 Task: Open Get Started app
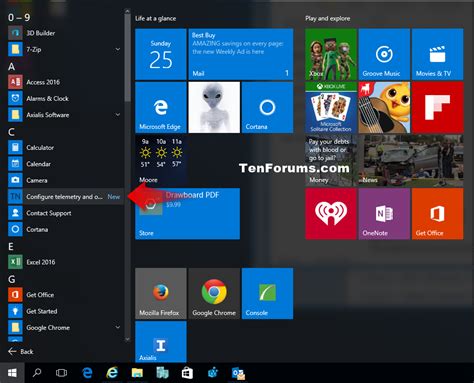click(65, 311)
